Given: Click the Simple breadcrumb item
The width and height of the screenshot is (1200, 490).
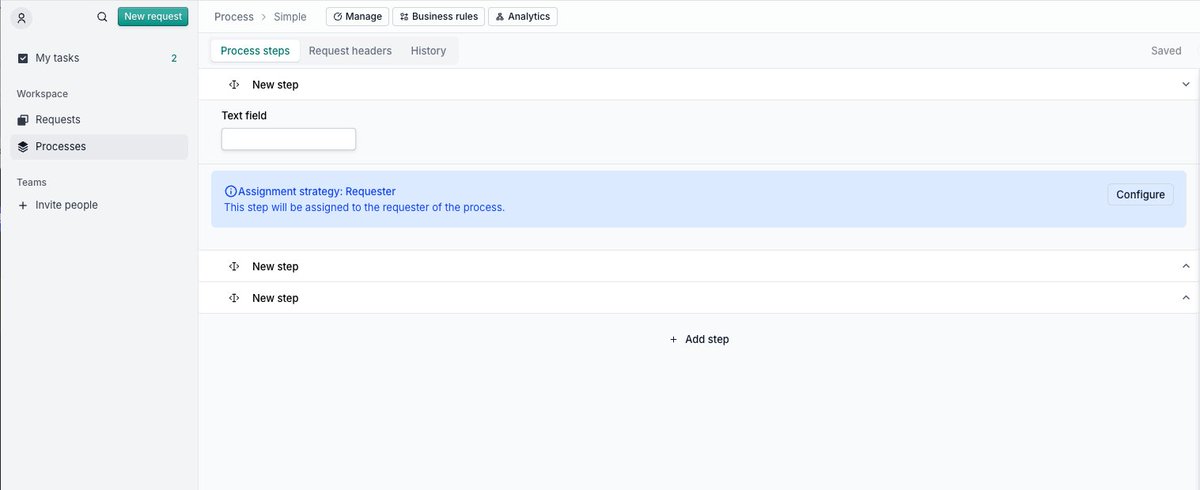Looking at the screenshot, I should pos(290,17).
